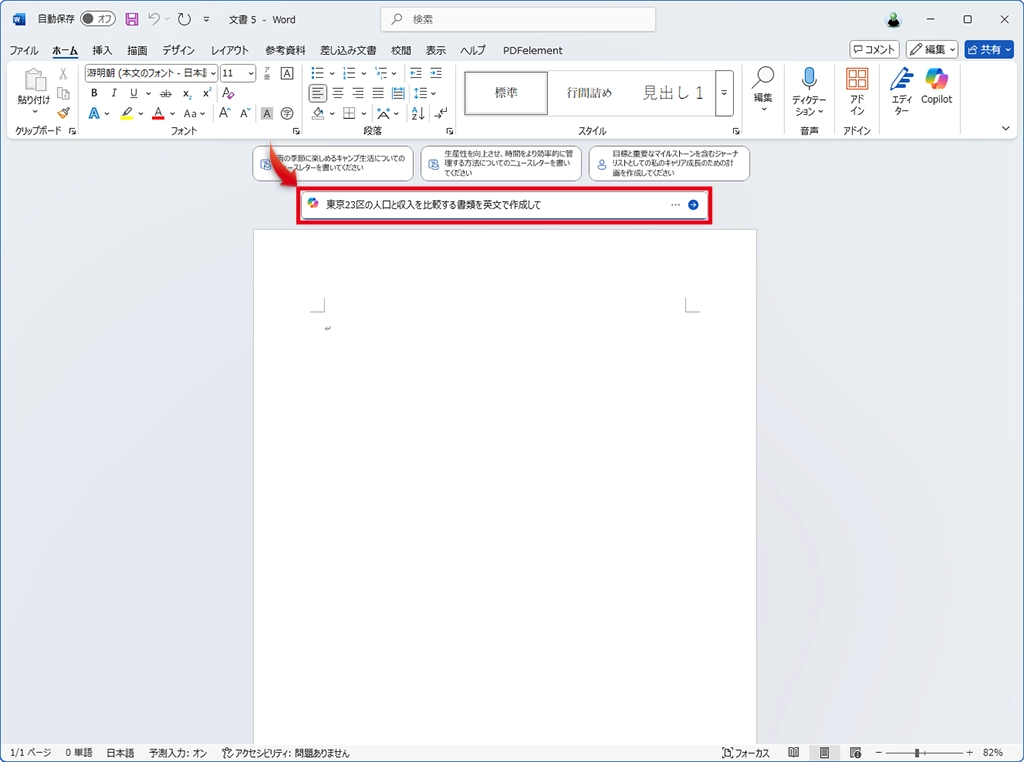Choose the productivity newsletter suggestion chip
Image resolution: width=1024 pixels, height=762 pixels.
pyautogui.click(x=501, y=163)
